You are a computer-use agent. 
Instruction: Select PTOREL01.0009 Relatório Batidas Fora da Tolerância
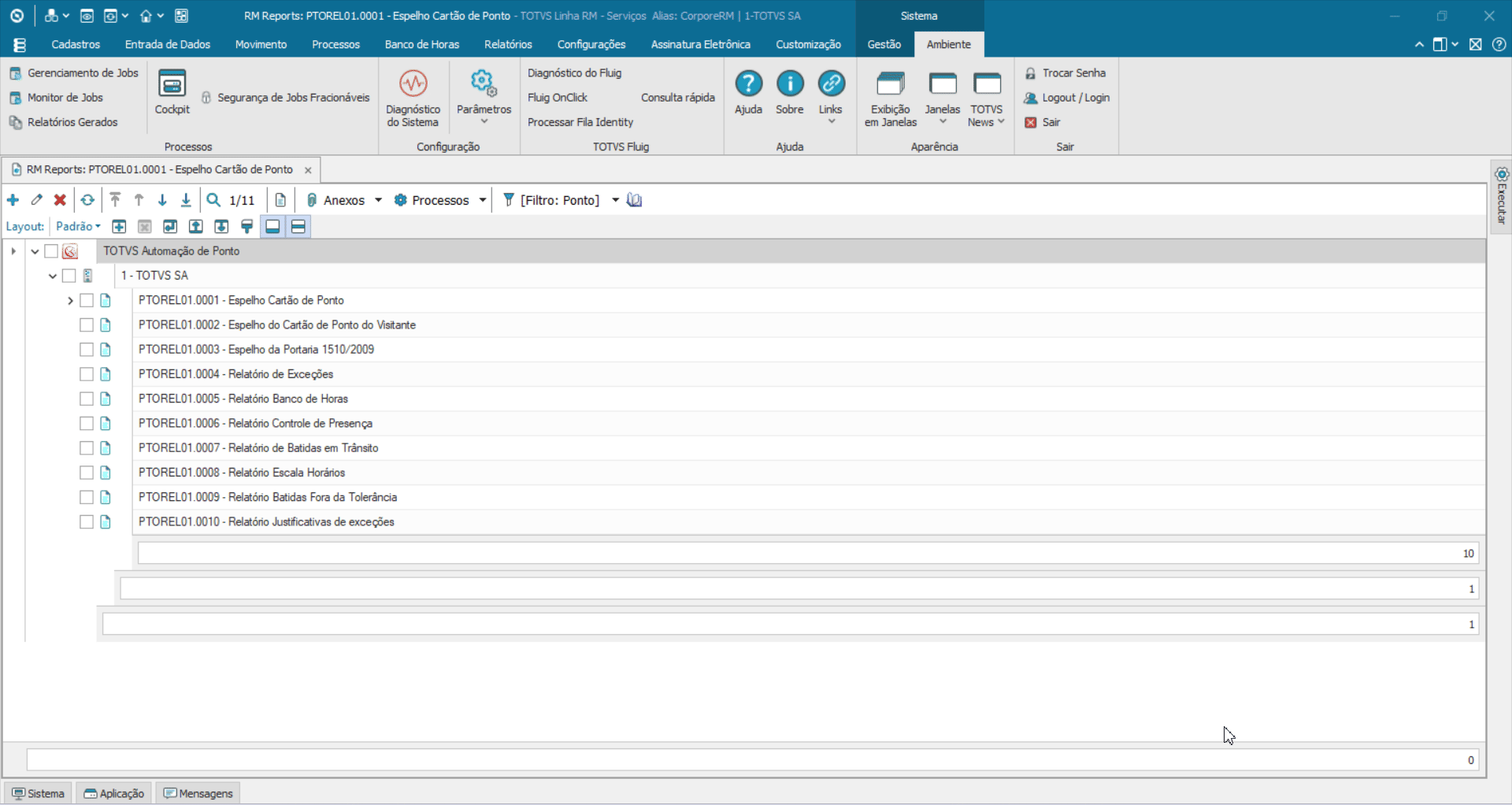(x=808, y=497)
